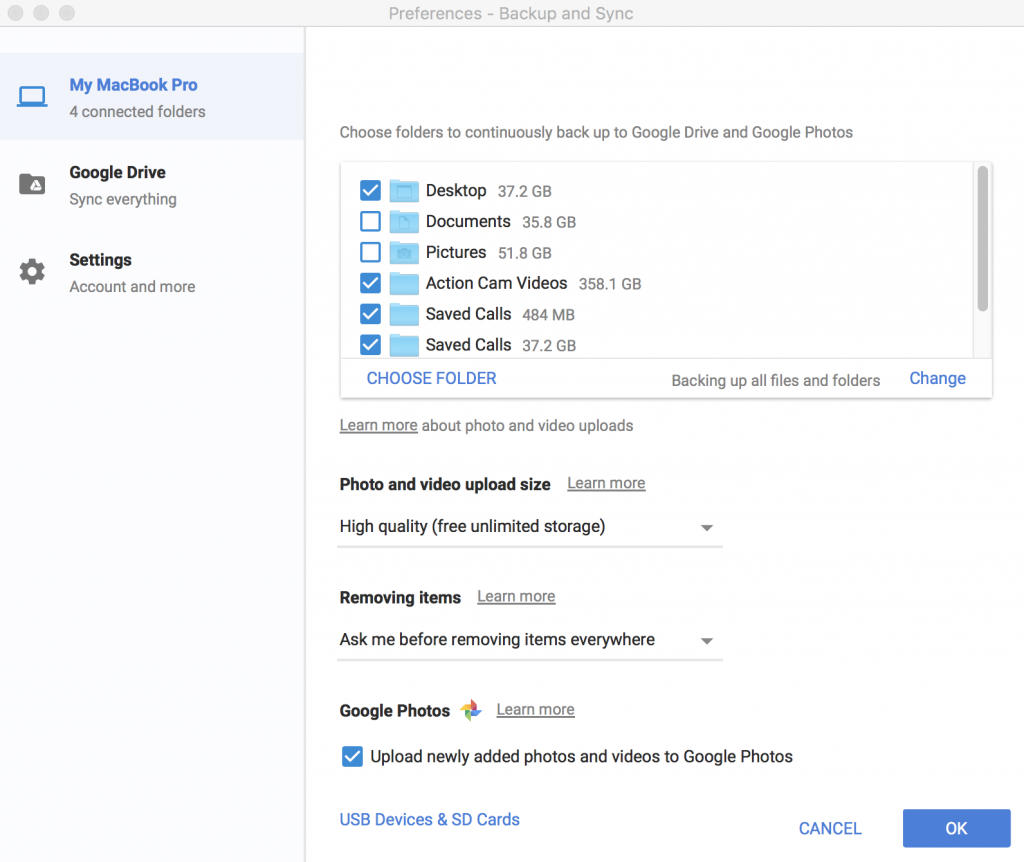This screenshot has height=862, width=1024.
Task: Uncheck the Desktop folder checkbox
Action: [370, 191]
